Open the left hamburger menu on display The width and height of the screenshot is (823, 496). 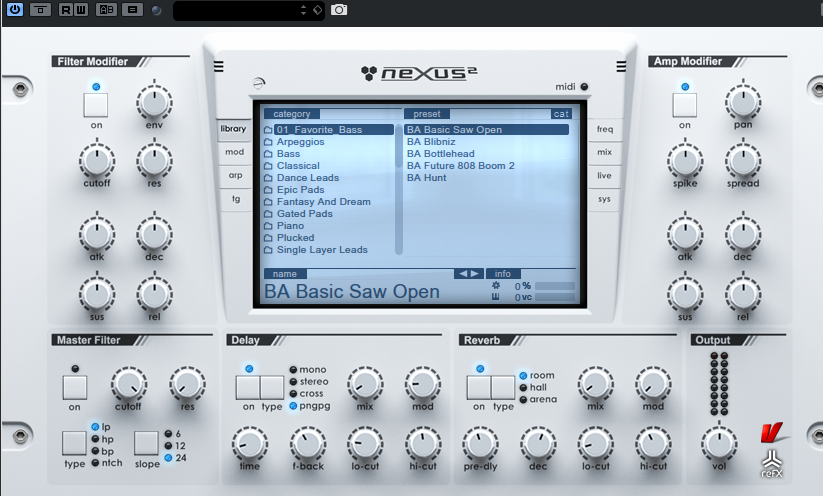(219, 67)
